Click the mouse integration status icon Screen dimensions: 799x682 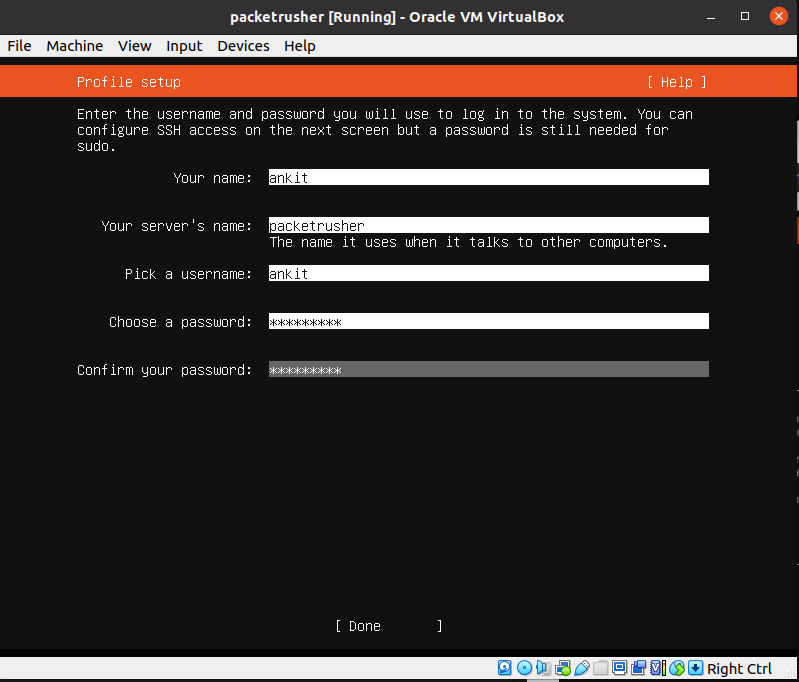tap(677, 668)
